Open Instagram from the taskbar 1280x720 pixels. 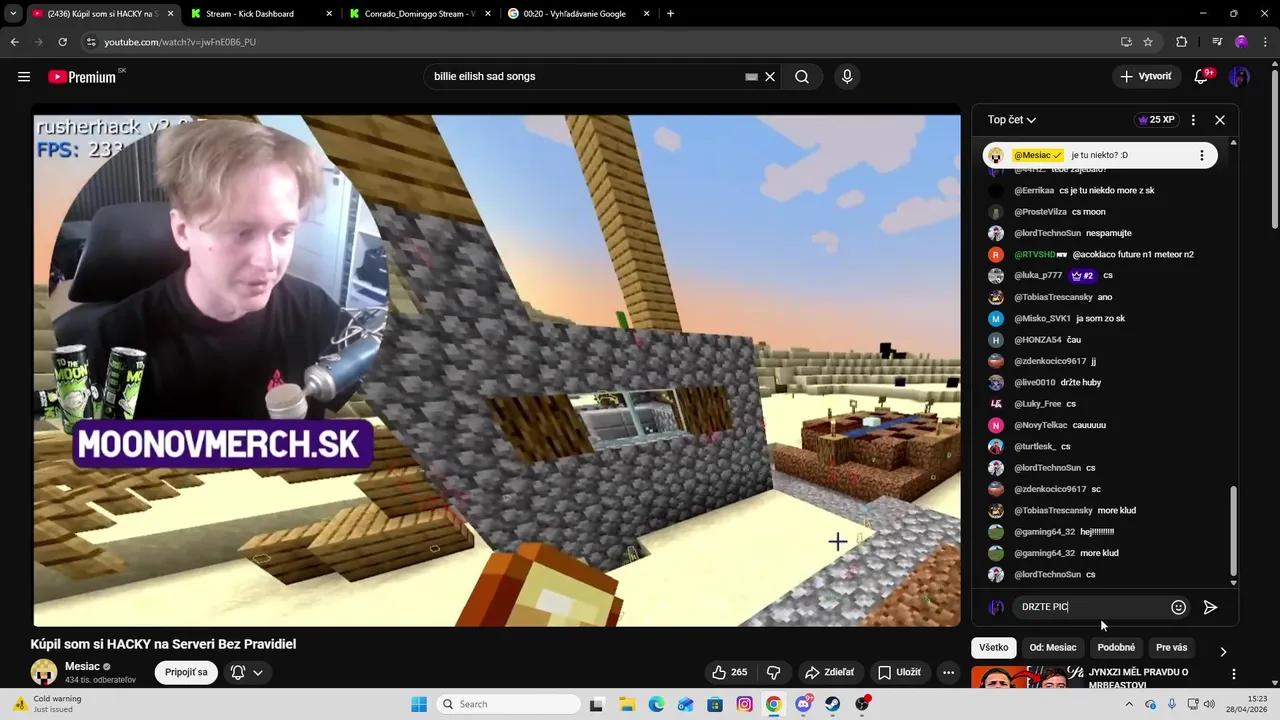click(744, 704)
